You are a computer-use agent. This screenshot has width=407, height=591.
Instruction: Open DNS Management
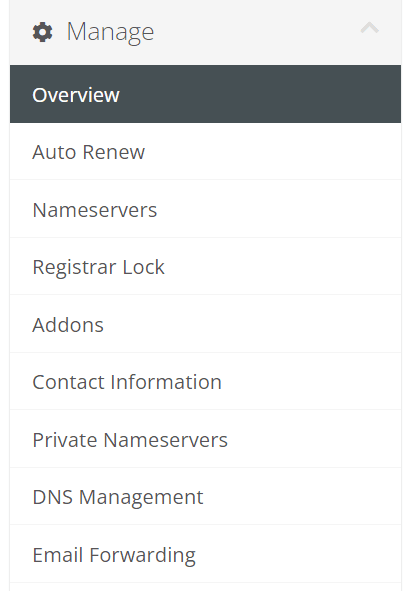[x=205, y=496]
